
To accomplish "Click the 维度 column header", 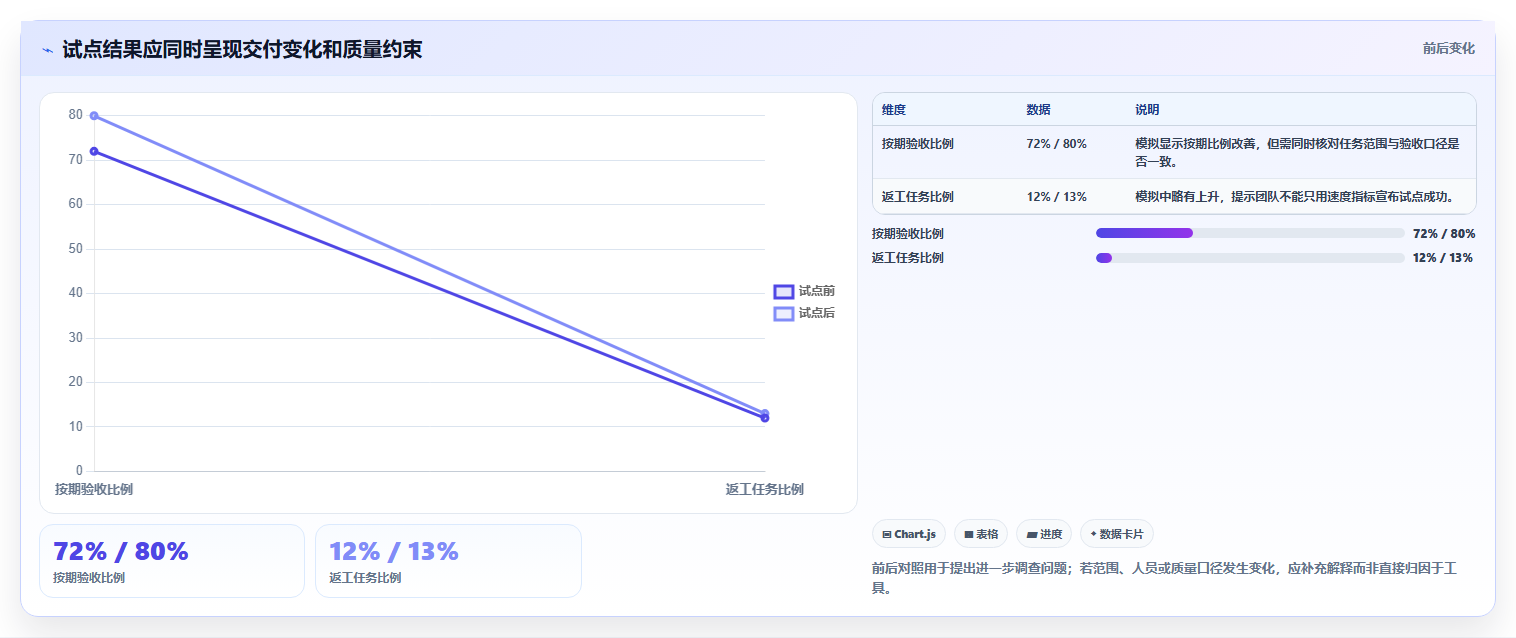I will click(x=894, y=110).
